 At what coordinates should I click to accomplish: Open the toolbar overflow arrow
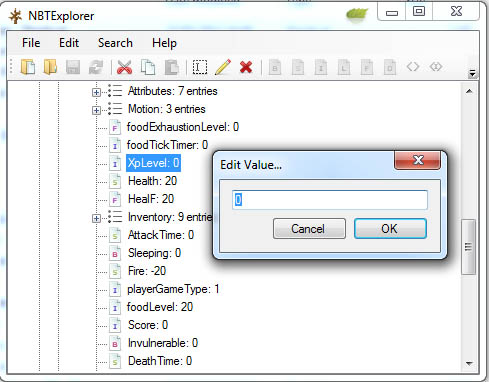coord(472,73)
